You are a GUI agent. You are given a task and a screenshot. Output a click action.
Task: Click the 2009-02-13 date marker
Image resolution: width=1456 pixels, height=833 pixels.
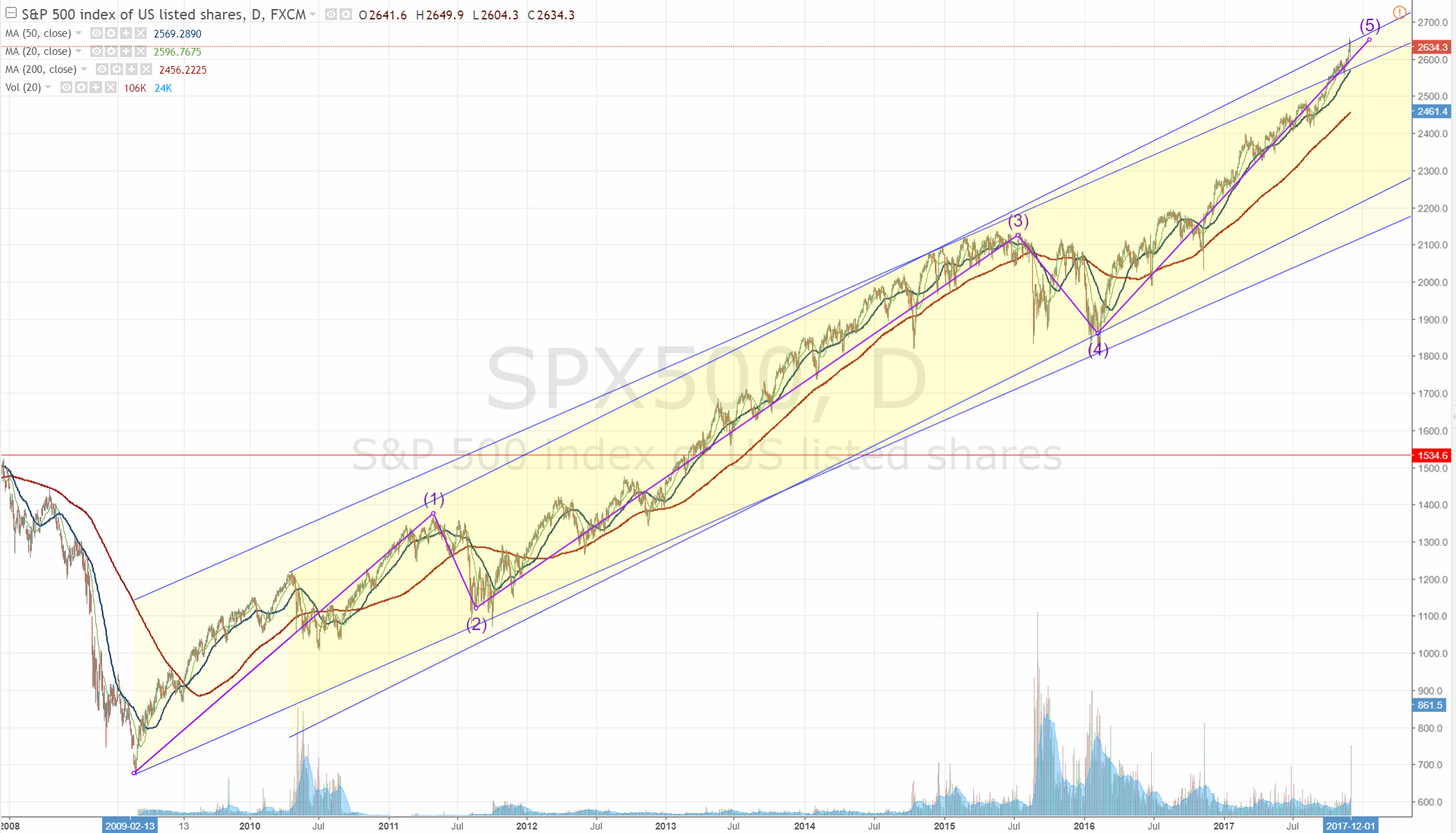[x=130, y=826]
